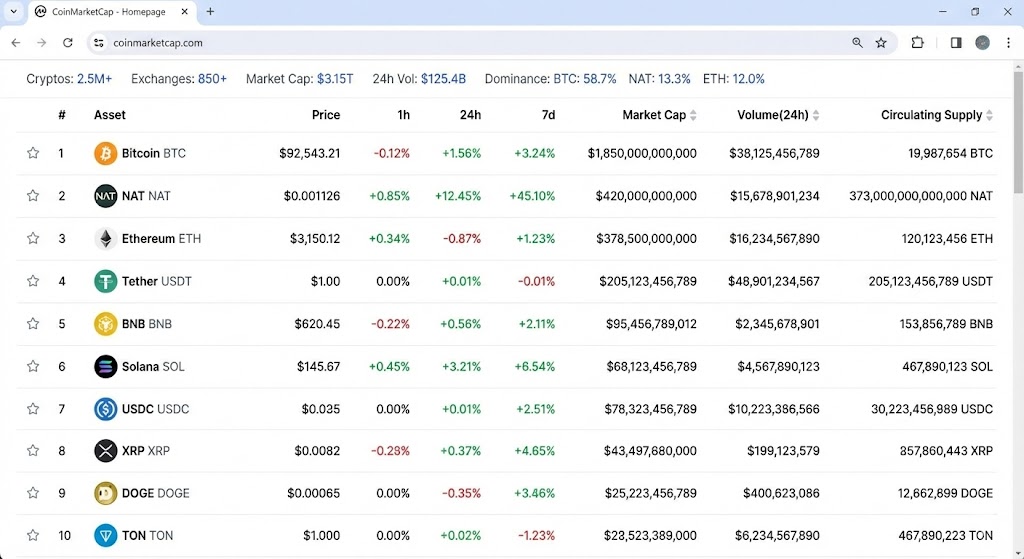Click the TON coin logo icon
The width and height of the screenshot is (1024, 559).
[x=105, y=535]
